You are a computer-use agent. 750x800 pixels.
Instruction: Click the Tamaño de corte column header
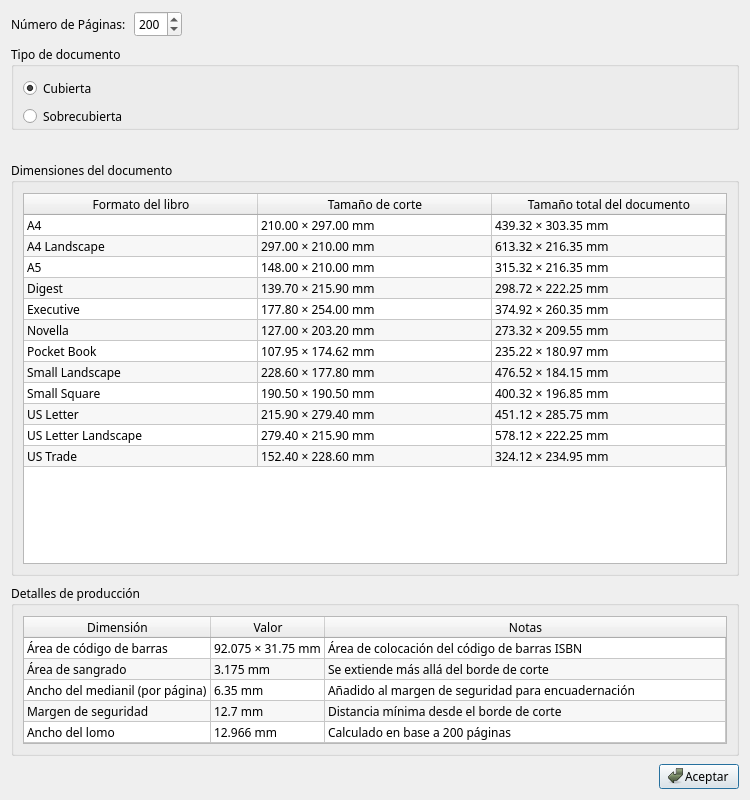(374, 204)
